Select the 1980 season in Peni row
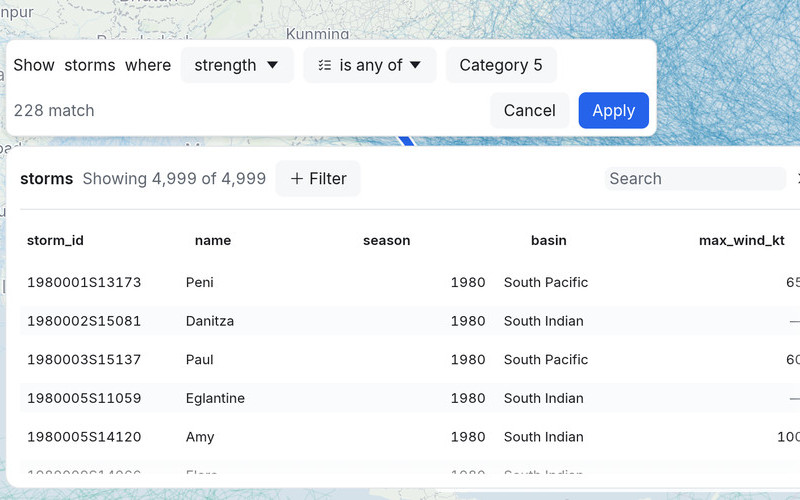 468,282
